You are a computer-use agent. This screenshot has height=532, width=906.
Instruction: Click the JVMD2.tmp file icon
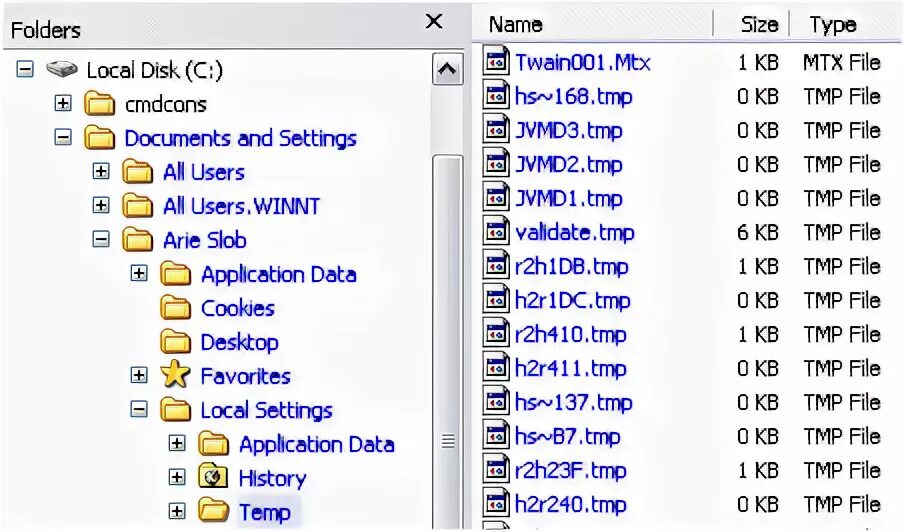click(x=496, y=163)
